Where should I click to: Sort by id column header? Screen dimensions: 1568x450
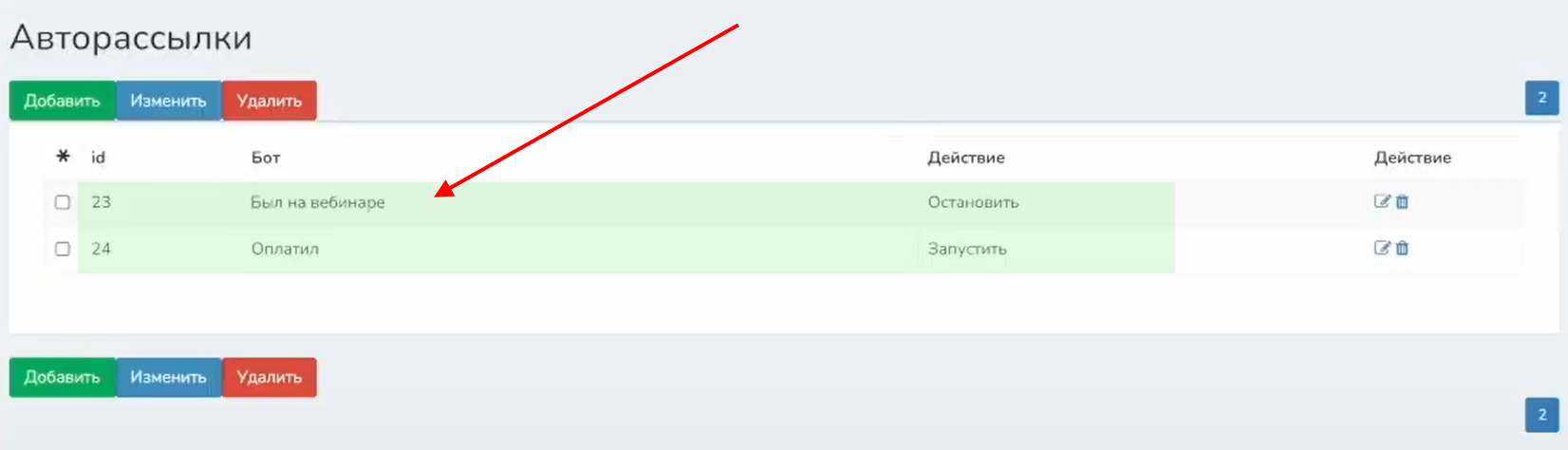98,158
